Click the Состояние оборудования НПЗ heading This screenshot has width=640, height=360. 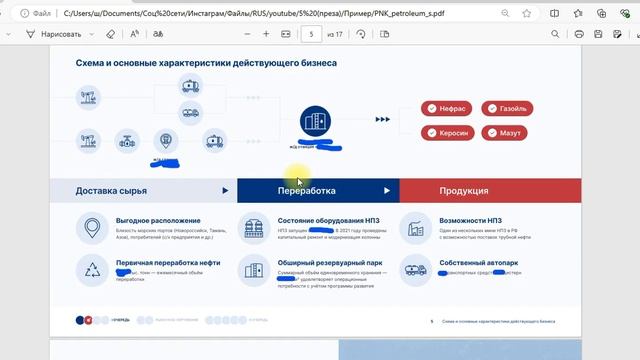pyautogui.click(x=329, y=220)
